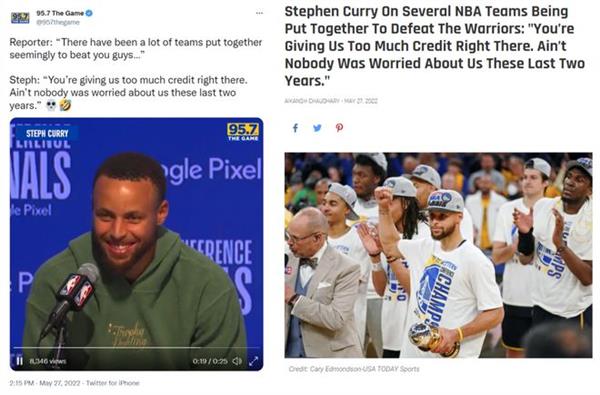Image resolution: width=600 pixels, height=395 pixels.
Task: Open the 95.7 The Game account name
Action: (x=60, y=13)
